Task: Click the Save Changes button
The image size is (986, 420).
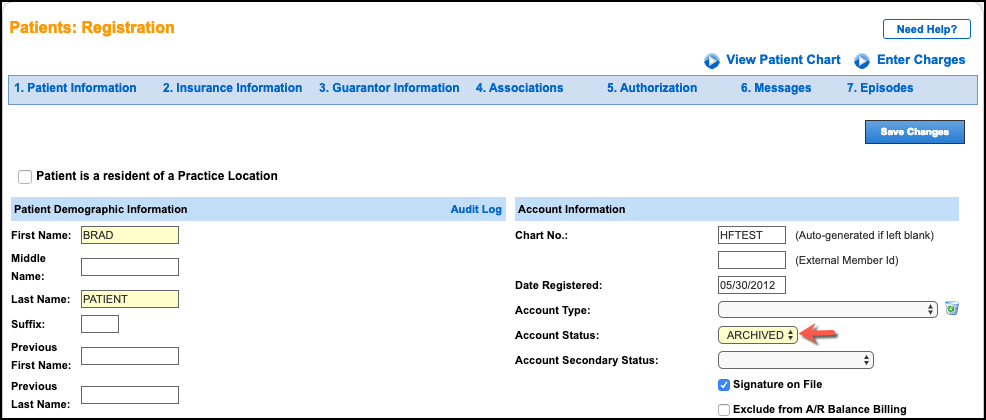Action: [x=914, y=132]
